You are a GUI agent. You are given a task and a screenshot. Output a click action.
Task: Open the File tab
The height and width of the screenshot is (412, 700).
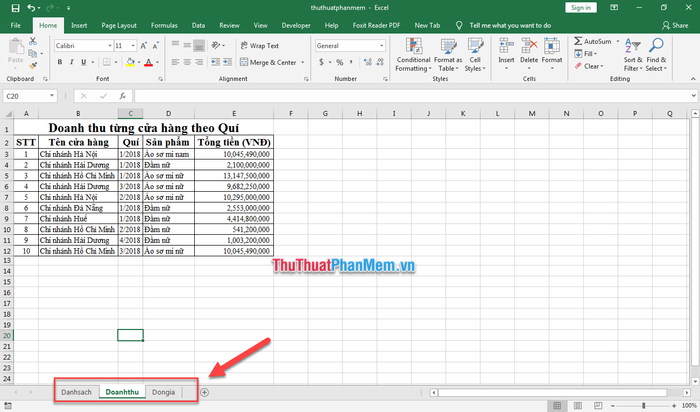16,25
